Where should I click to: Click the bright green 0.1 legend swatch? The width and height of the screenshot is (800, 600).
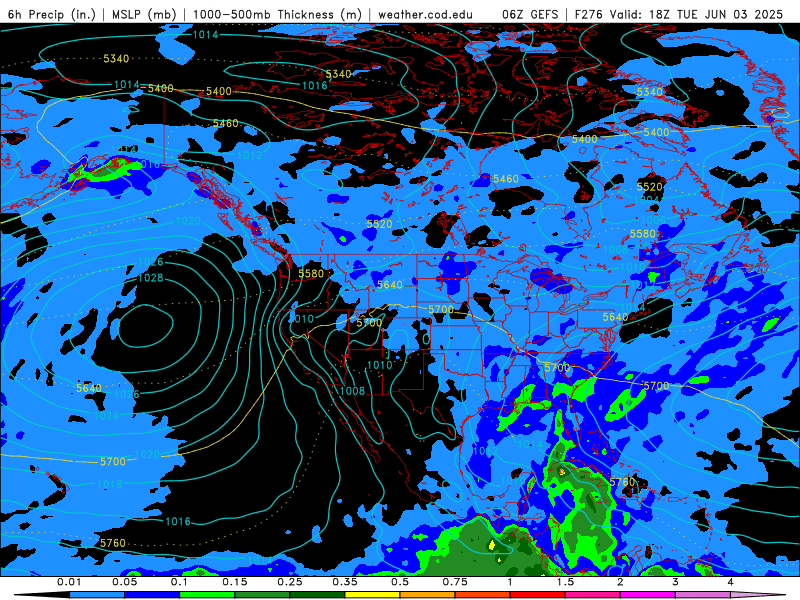tap(207, 595)
